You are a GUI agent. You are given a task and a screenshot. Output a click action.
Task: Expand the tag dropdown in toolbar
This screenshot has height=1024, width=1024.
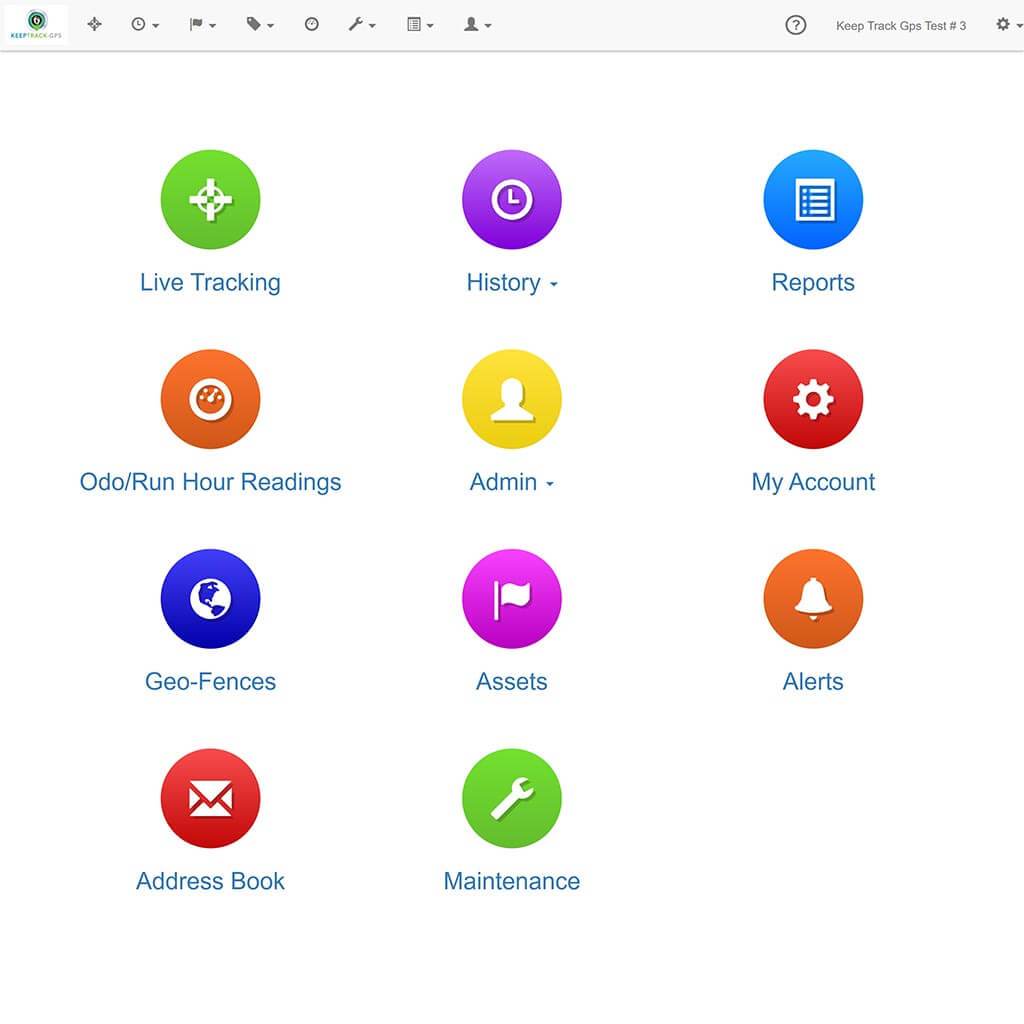[x=260, y=25]
